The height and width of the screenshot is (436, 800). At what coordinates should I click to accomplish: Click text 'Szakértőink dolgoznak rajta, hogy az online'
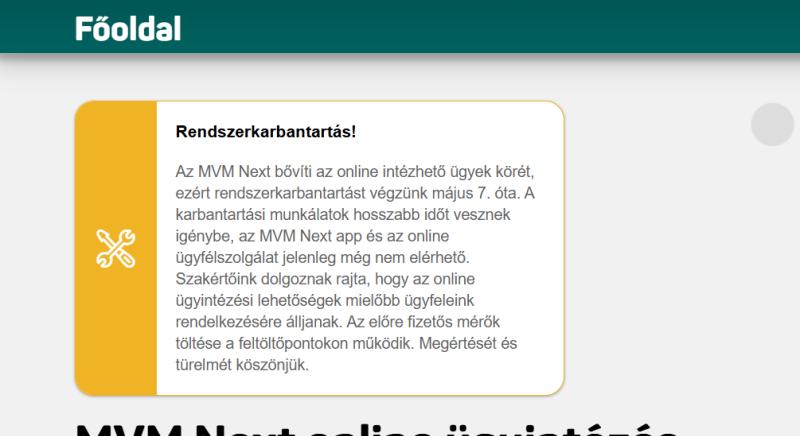(325, 279)
